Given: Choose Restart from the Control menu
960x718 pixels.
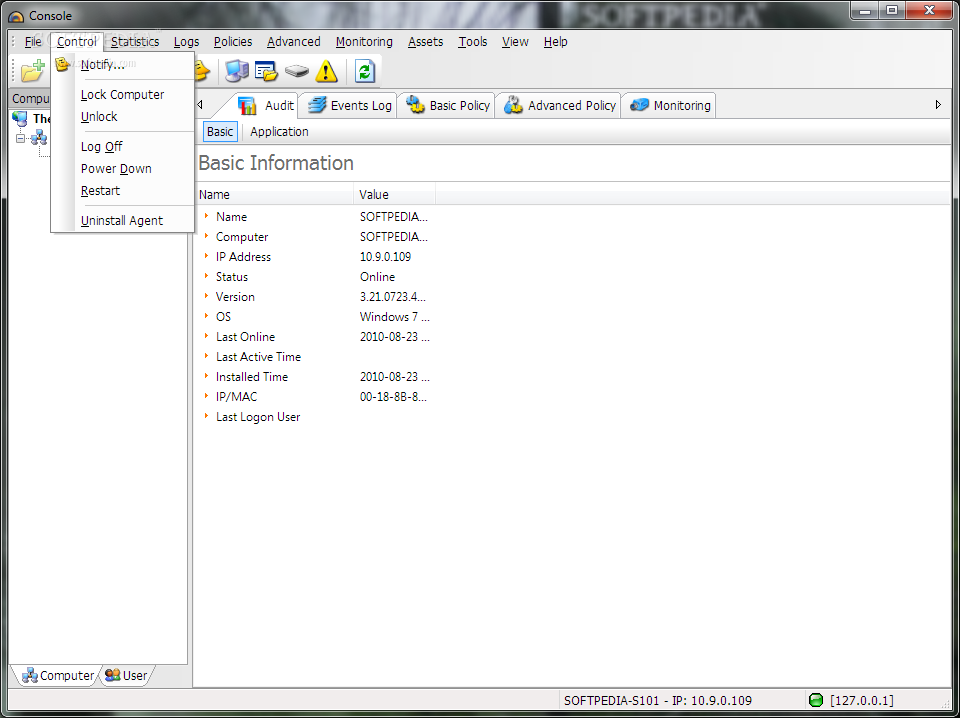Looking at the screenshot, I should [x=122, y=190].
